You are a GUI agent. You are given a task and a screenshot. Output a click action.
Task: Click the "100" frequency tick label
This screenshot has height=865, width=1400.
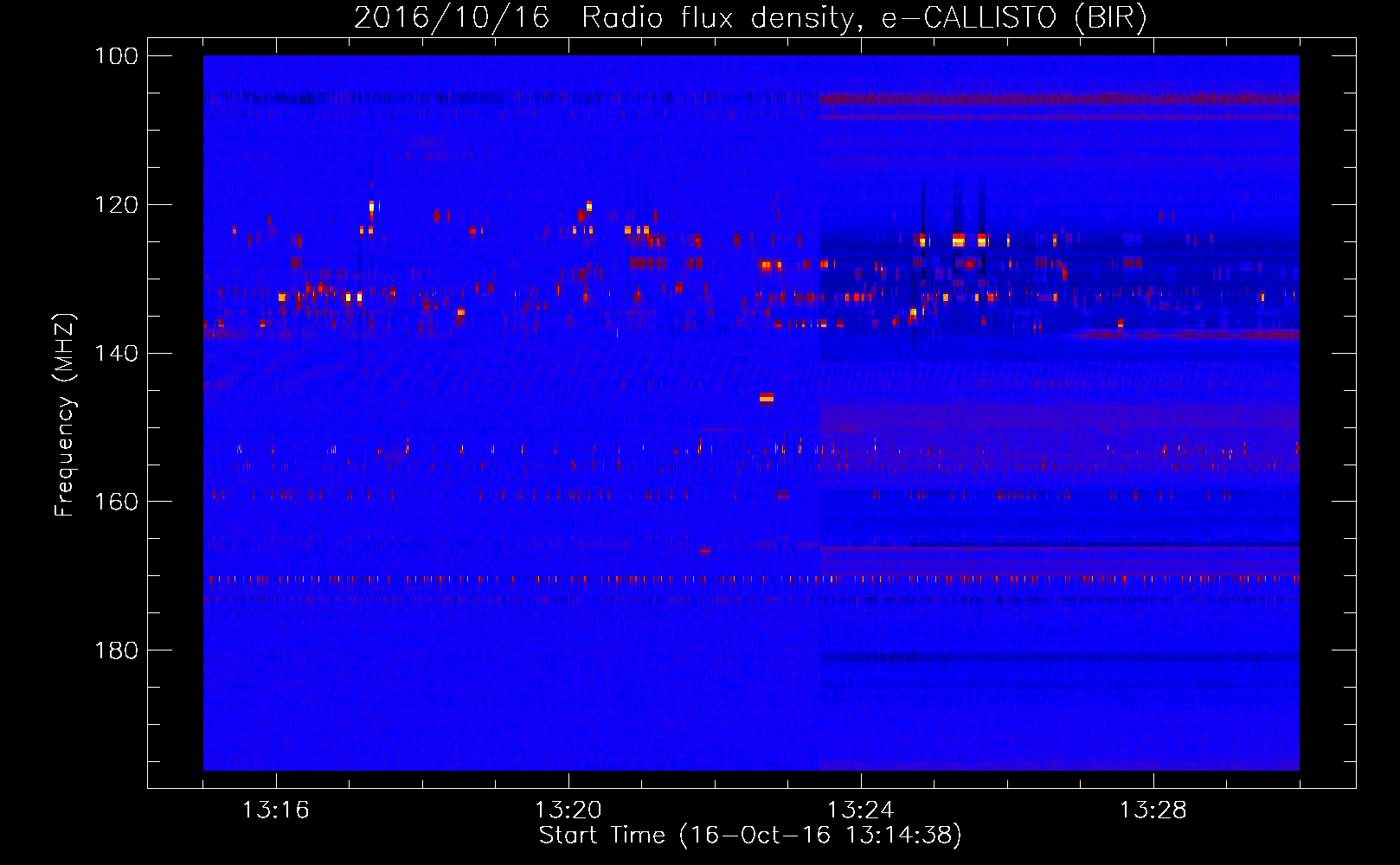pos(116,56)
